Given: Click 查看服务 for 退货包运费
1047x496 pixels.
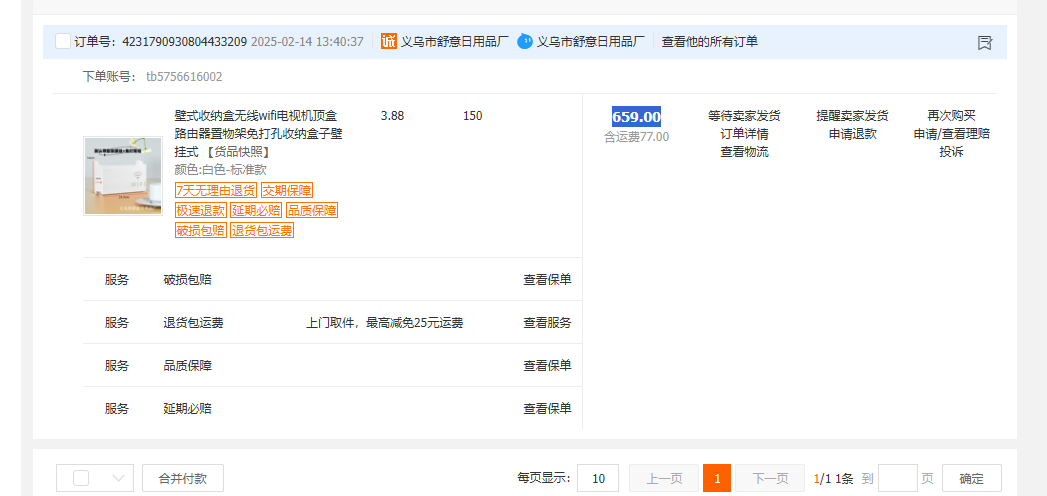Looking at the screenshot, I should tap(547, 323).
